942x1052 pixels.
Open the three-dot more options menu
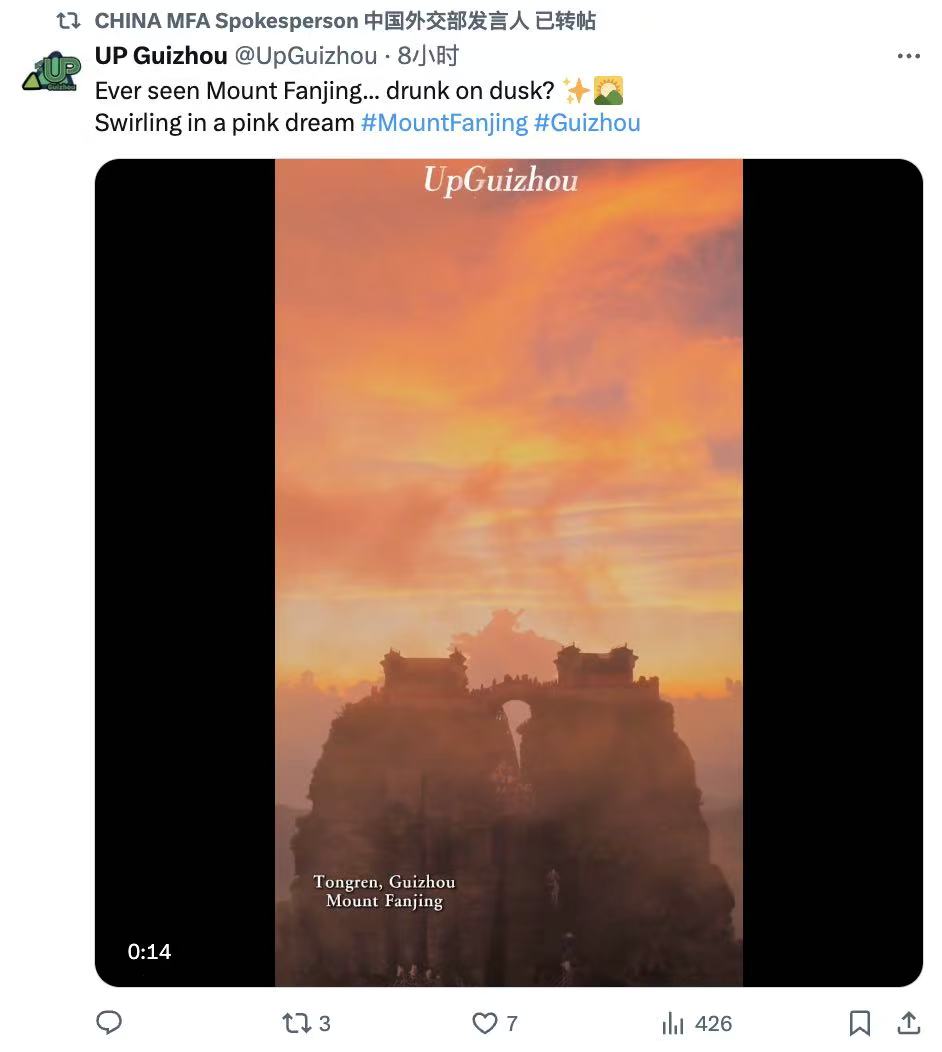point(908,56)
